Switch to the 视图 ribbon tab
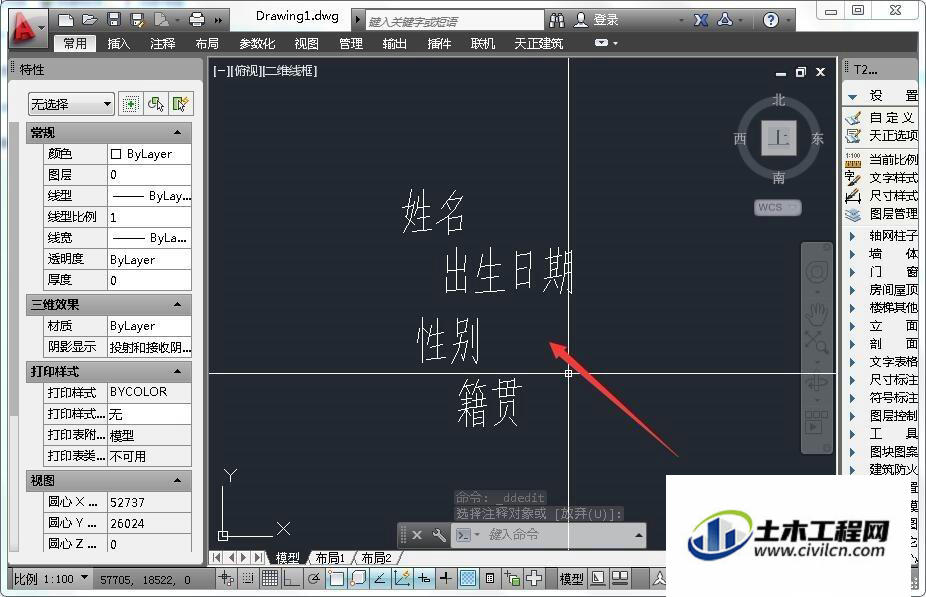Image resolution: width=926 pixels, height=597 pixels. pos(306,44)
